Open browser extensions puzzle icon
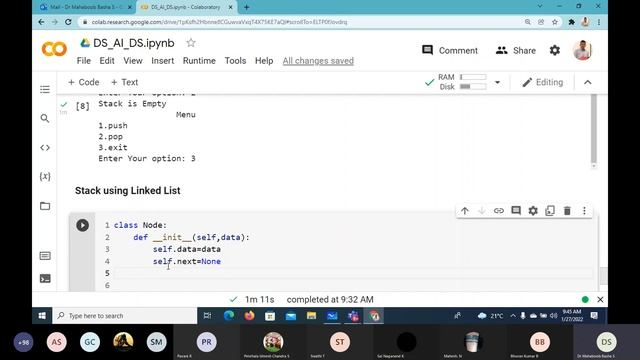640x360 pixels. (x=571, y=22)
